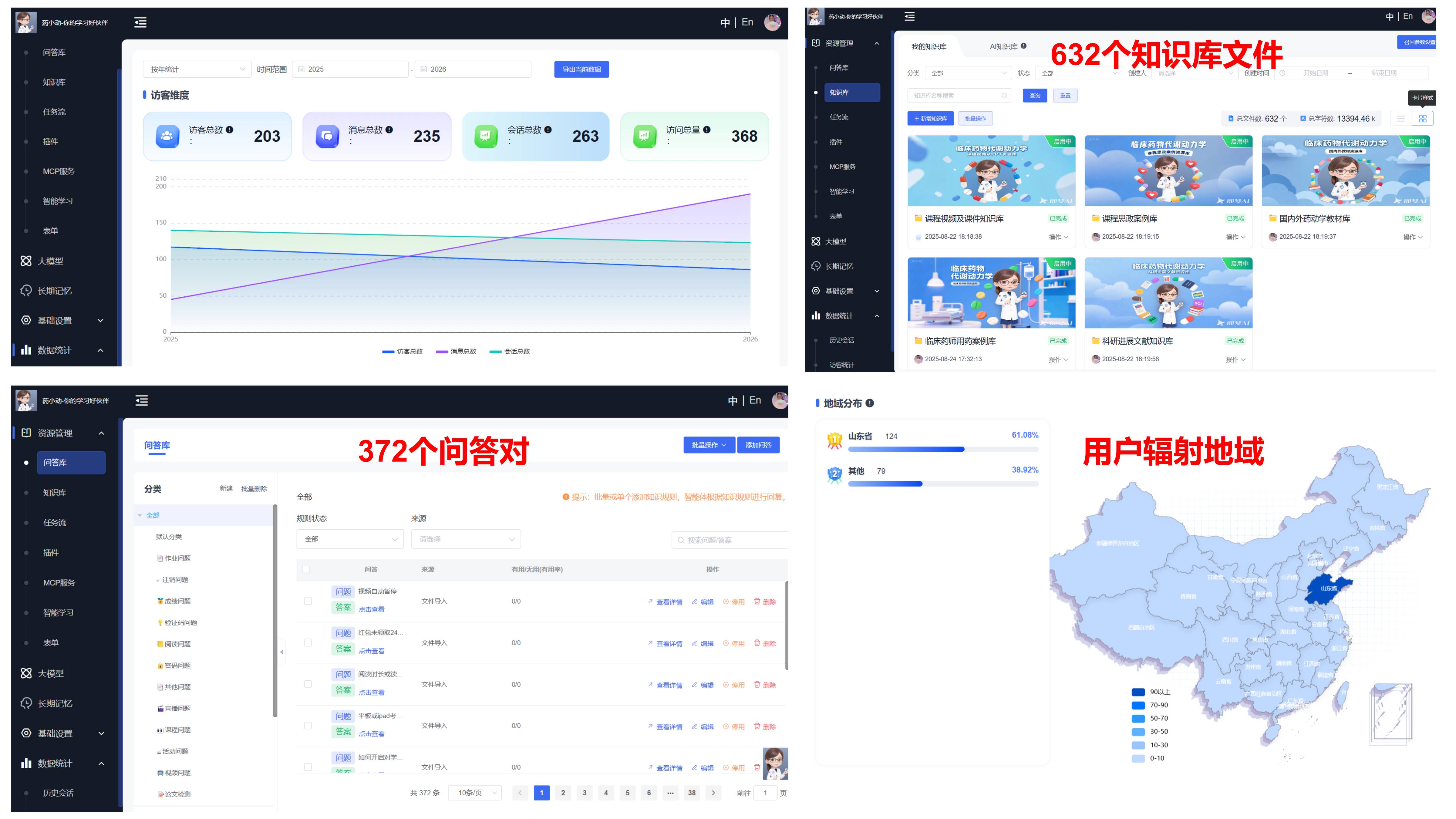Check the box for the 视频自动暂停 question row

(308, 601)
